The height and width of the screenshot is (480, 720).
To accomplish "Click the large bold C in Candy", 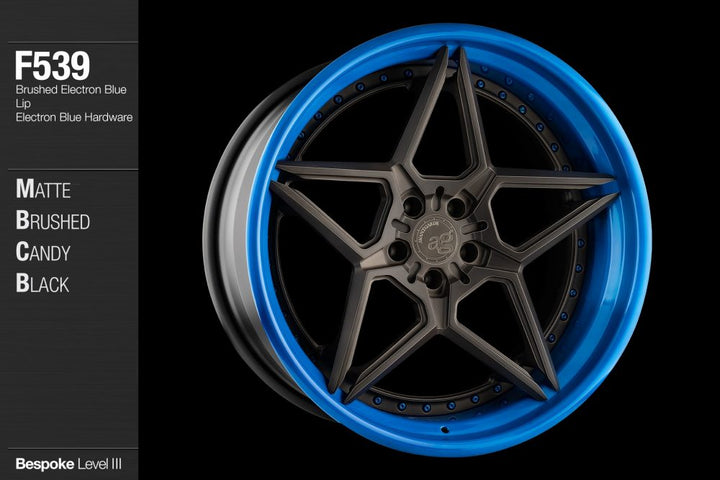I will point(23,252).
